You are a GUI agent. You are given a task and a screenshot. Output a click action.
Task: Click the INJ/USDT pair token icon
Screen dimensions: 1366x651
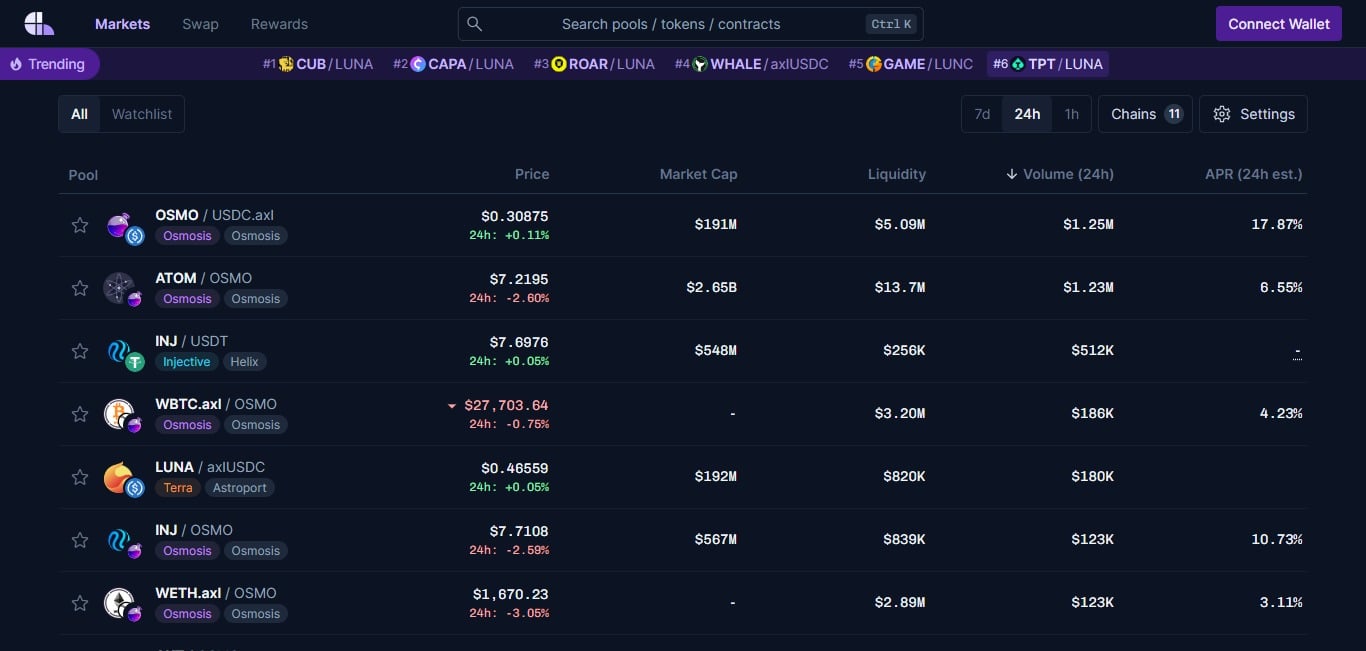pos(123,351)
